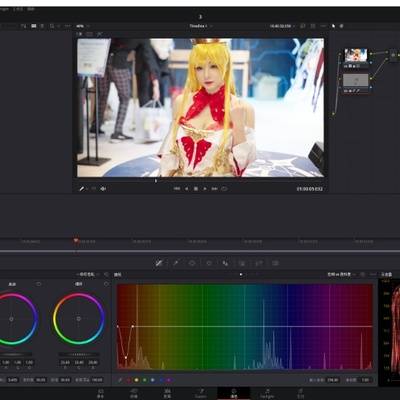
Task: Stop playback in the viewer
Action: pyautogui.click(x=196, y=189)
